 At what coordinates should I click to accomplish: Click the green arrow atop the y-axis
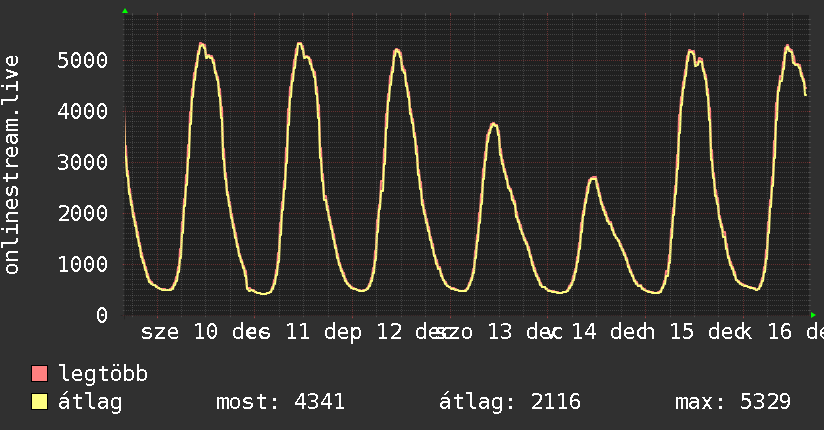coord(125,11)
